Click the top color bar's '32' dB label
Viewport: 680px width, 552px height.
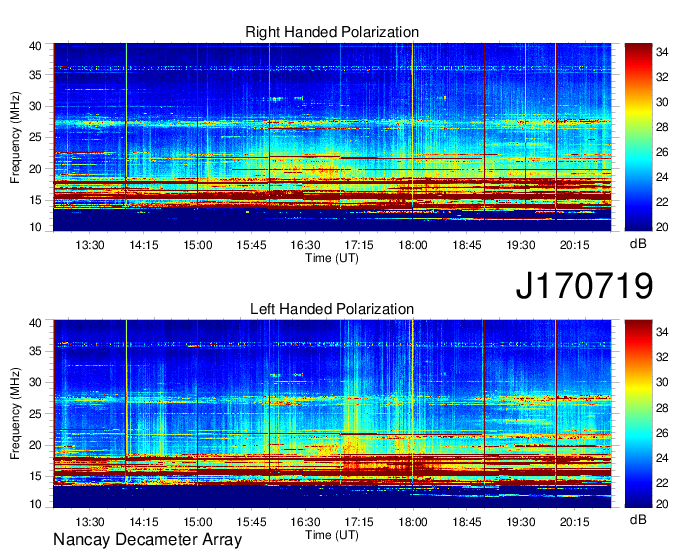662,77
